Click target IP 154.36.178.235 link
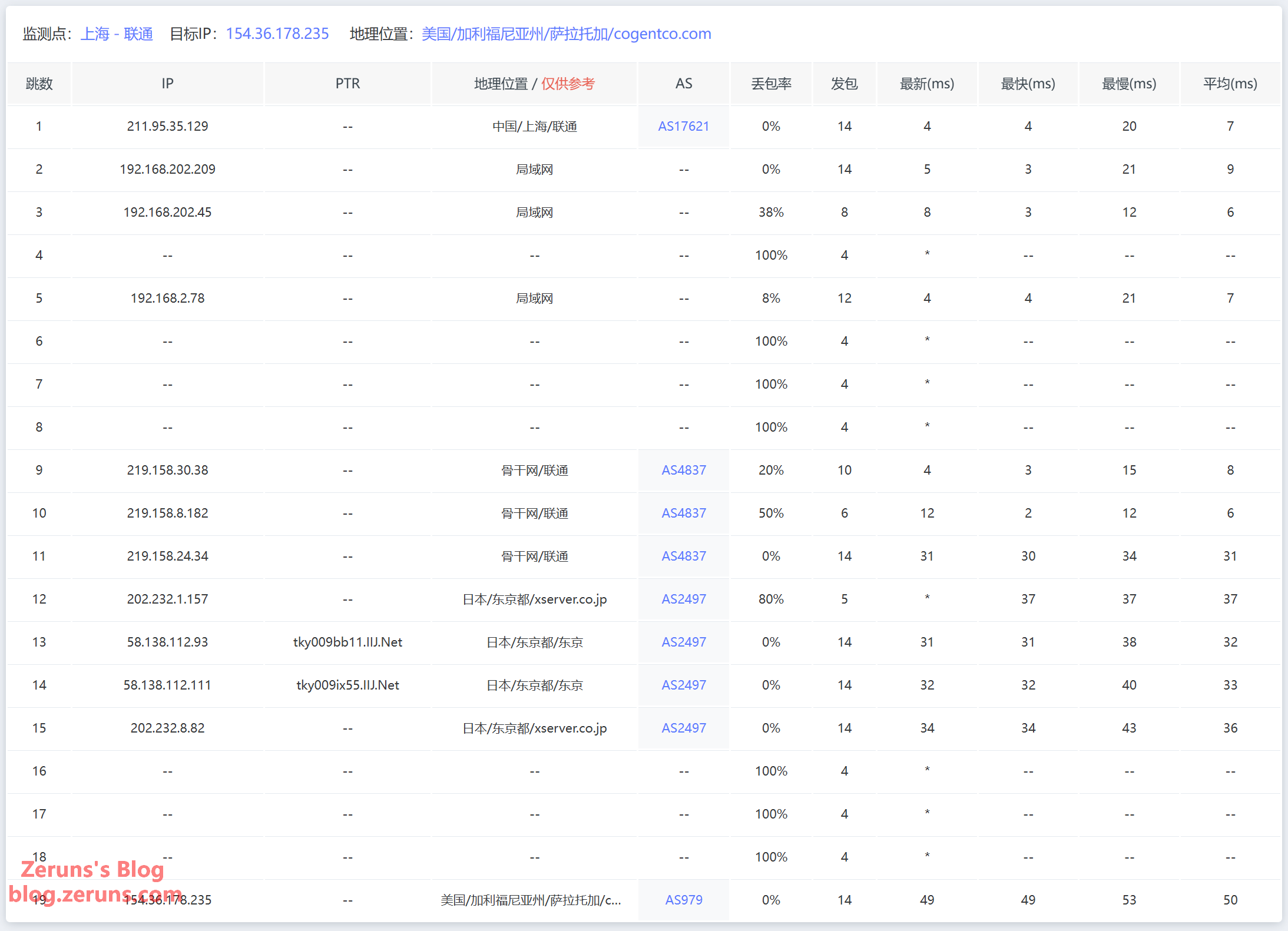This screenshot has height=931, width=1288. [277, 34]
